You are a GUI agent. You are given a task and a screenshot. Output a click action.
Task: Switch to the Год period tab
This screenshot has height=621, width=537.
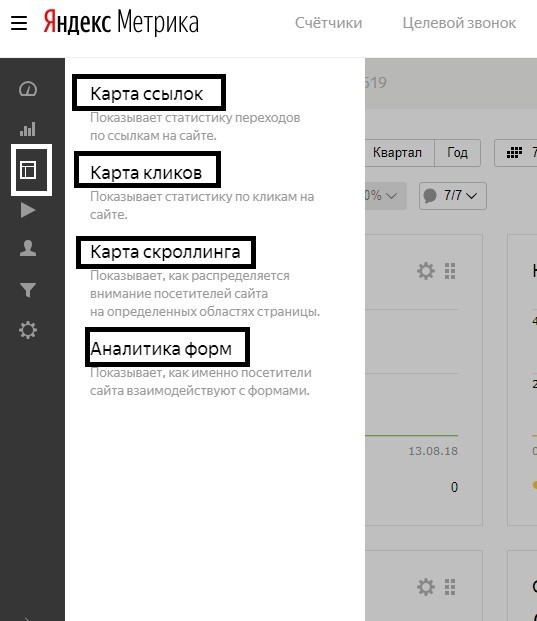pyautogui.click(x=457, y=152)
